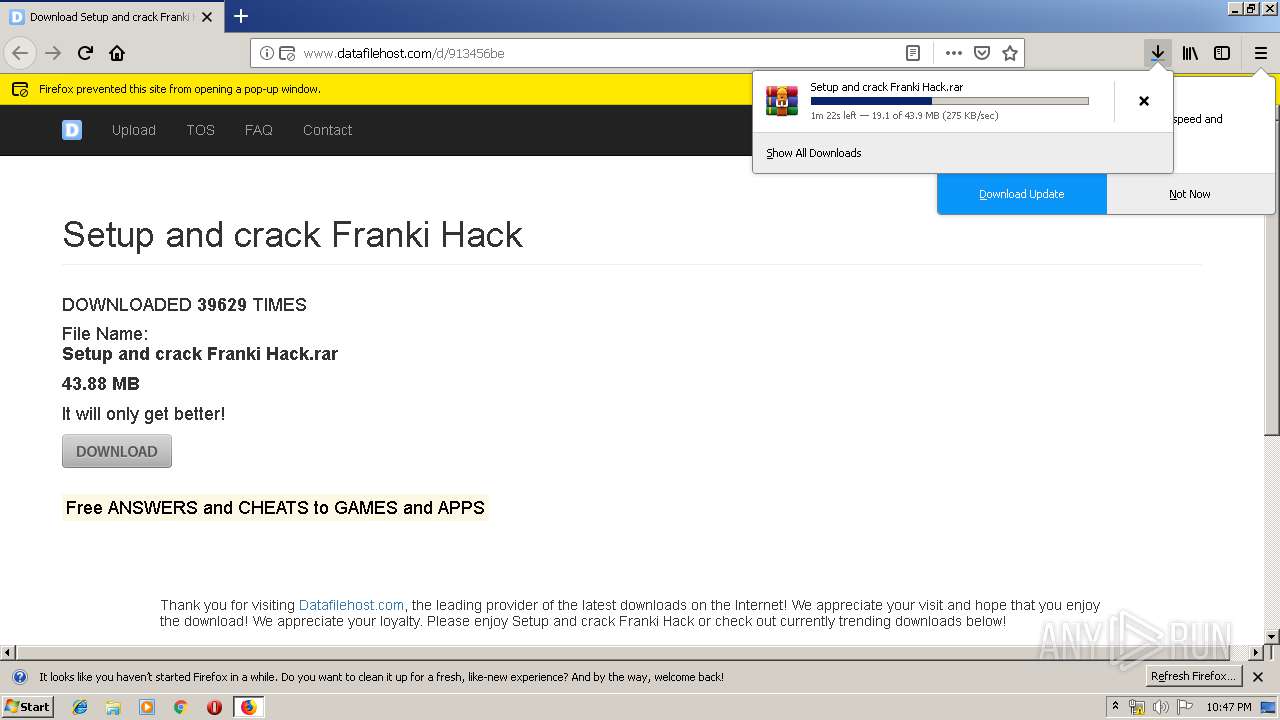Open Windows Explorer folder from taskbar
The width and height of the screenshot is (1280, 720).
[x=113, y=707]
